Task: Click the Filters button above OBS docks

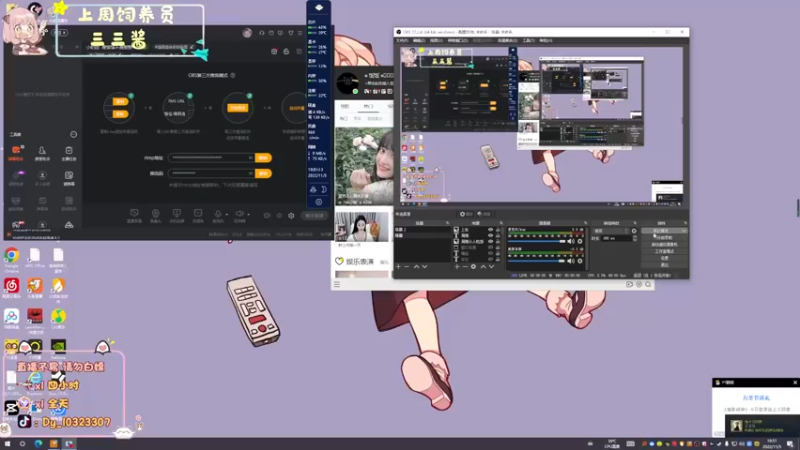Action: (484, 214)
